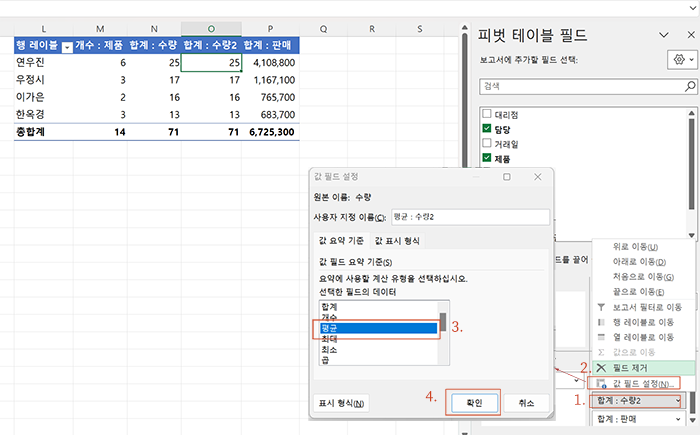Click the 열 레이블로 이동 icon
Viewport: 700px width, 435px height.
[x=601, y=337]
